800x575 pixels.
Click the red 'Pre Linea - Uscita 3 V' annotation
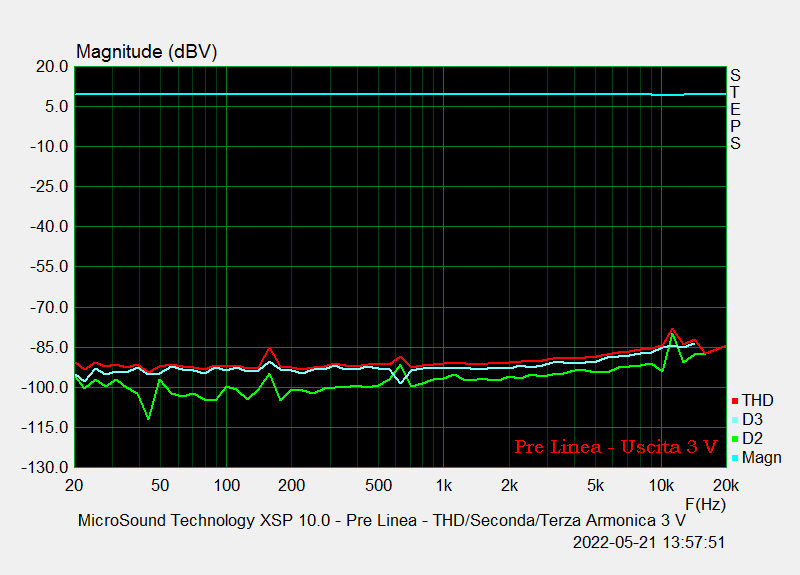tap(616, 447)
